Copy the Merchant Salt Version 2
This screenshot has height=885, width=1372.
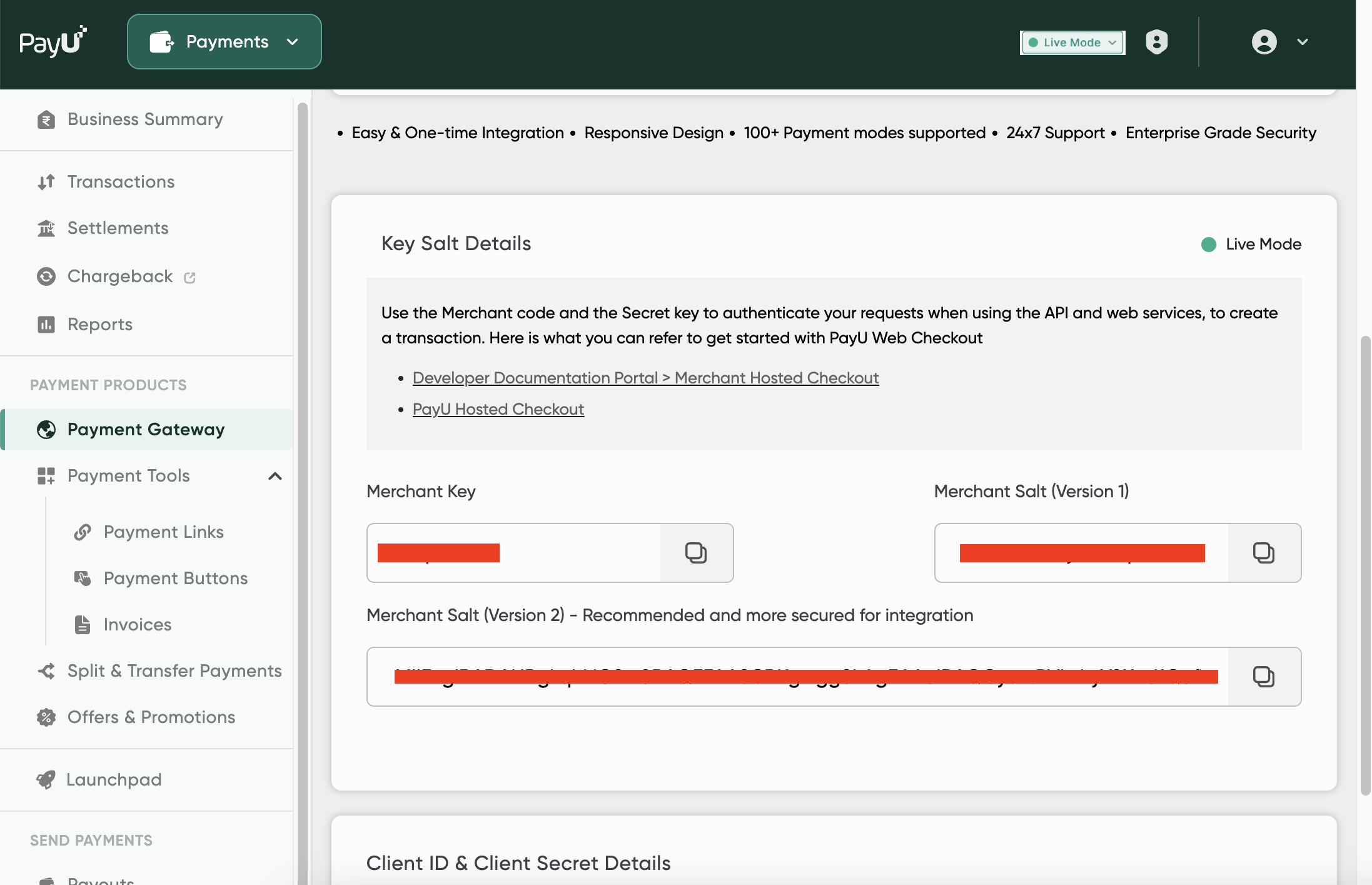[1263, 677]
